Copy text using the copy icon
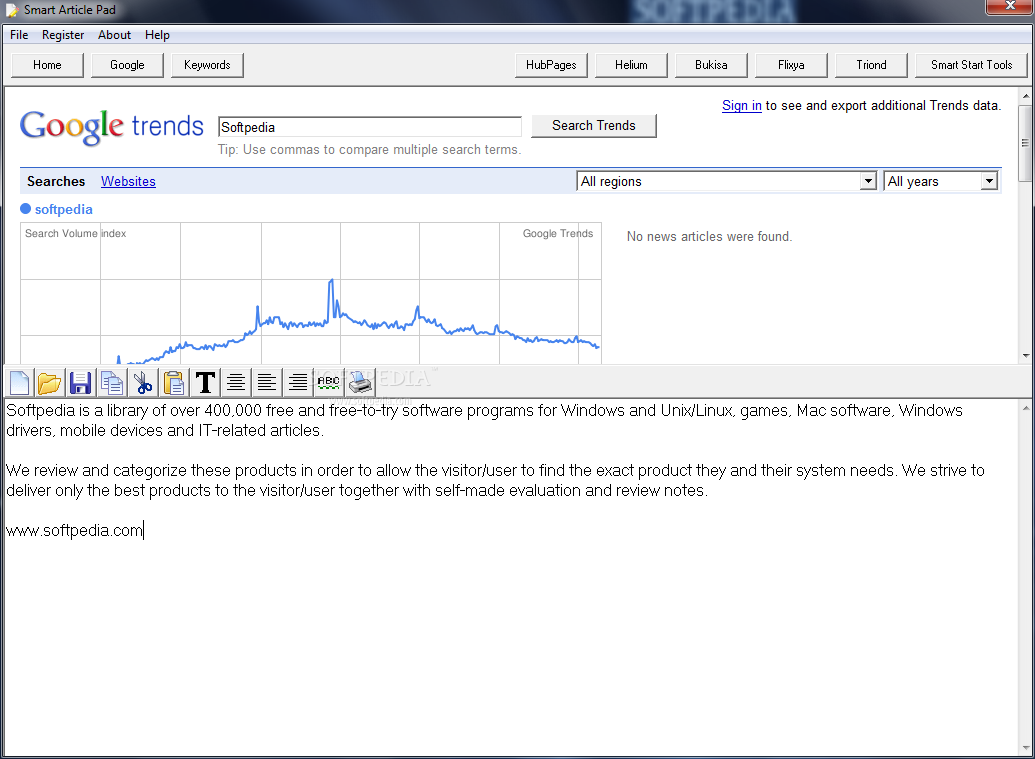 (112, 382)
